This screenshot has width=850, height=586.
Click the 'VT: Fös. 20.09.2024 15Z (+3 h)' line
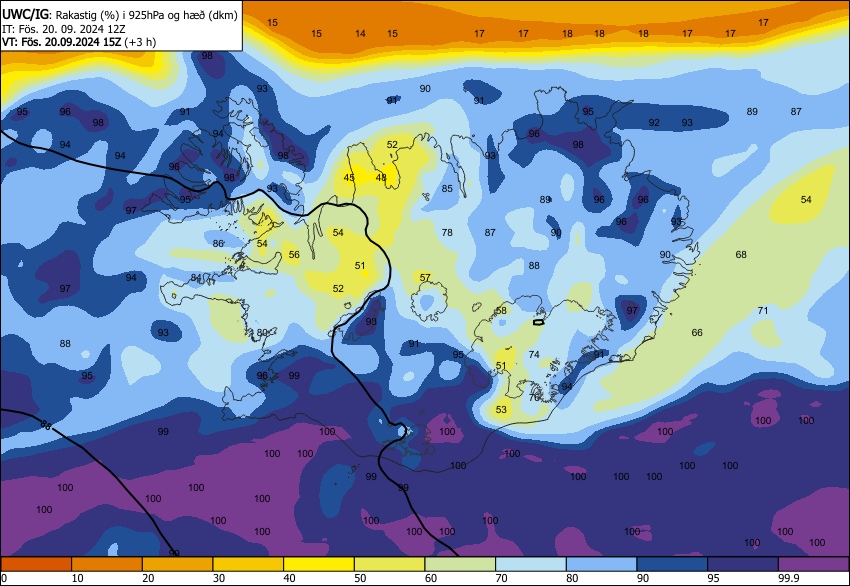pos(79,42)
